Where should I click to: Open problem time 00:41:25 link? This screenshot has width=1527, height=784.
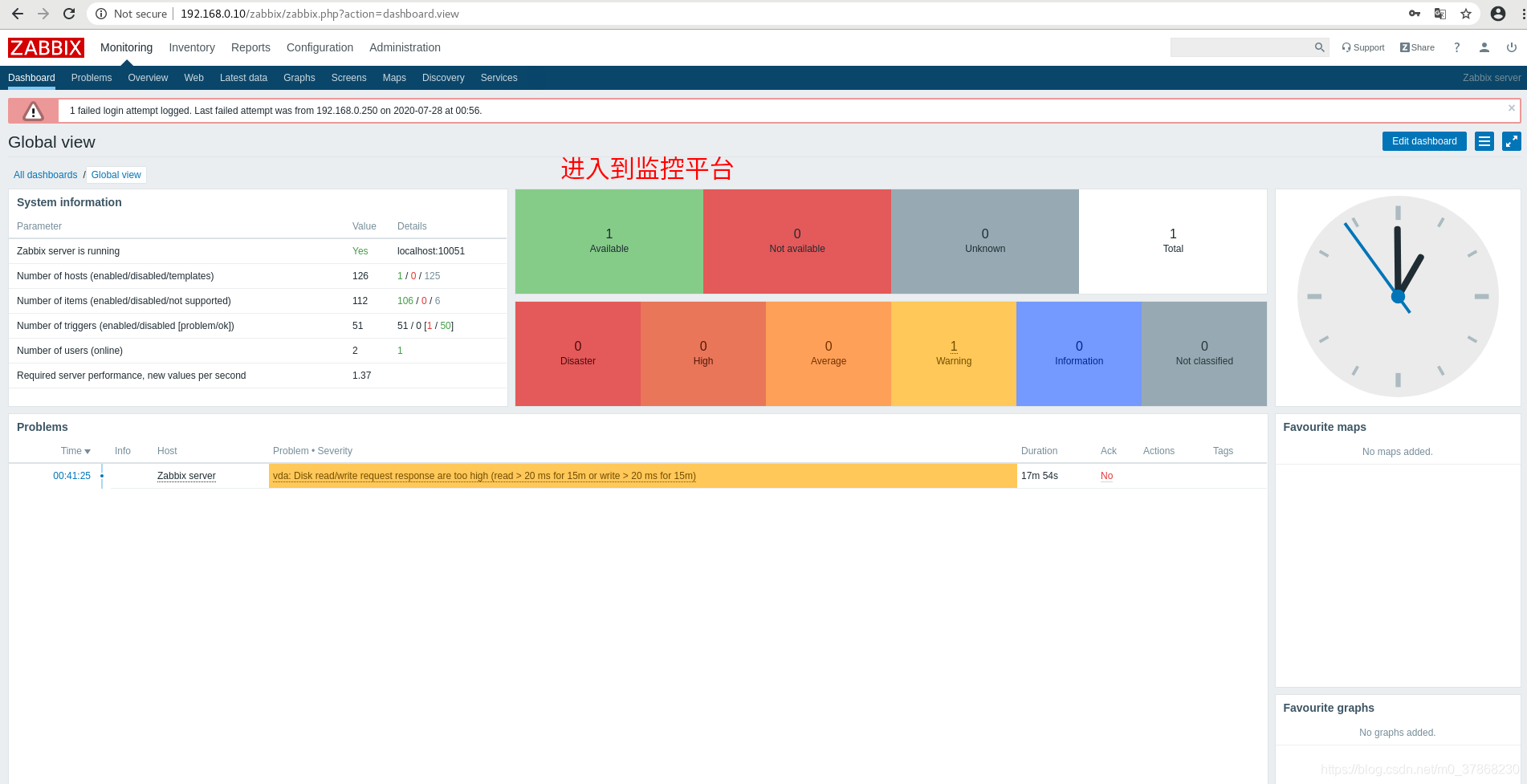[x=71, y=476]
